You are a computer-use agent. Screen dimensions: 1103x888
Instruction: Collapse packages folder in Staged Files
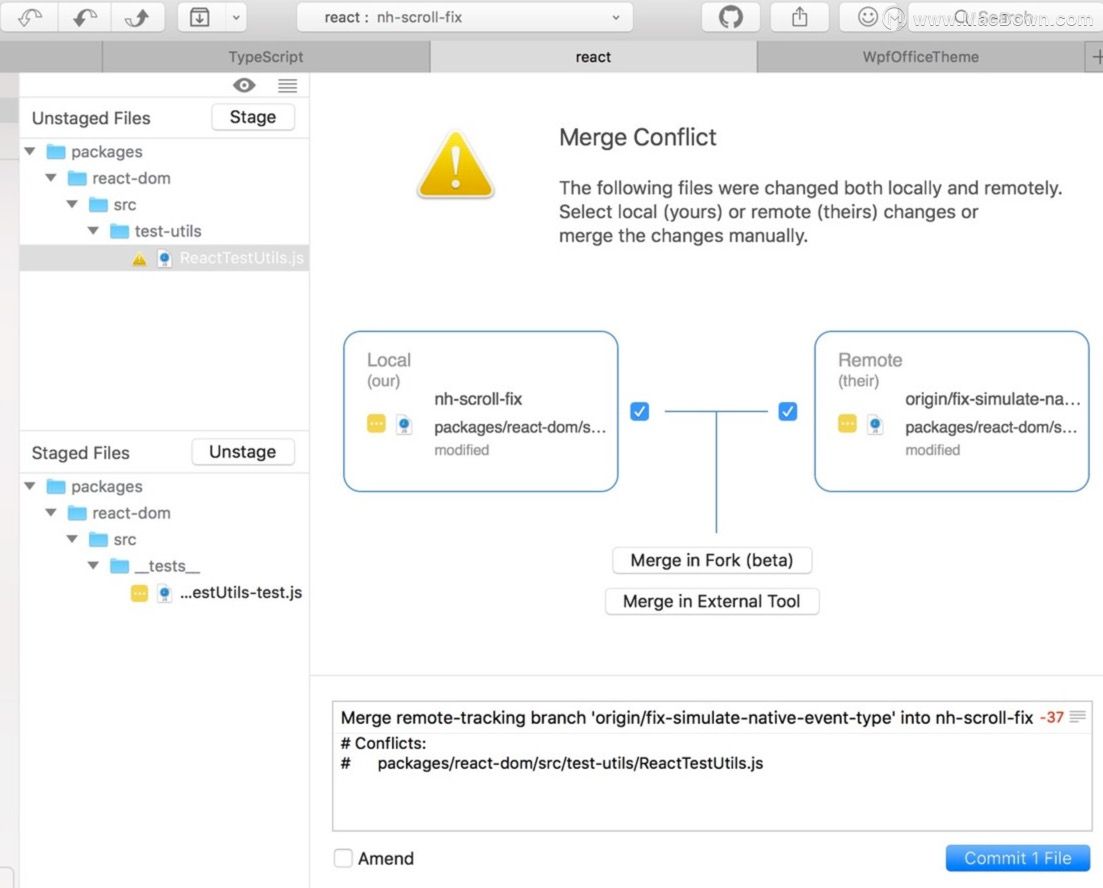[30, 486]
